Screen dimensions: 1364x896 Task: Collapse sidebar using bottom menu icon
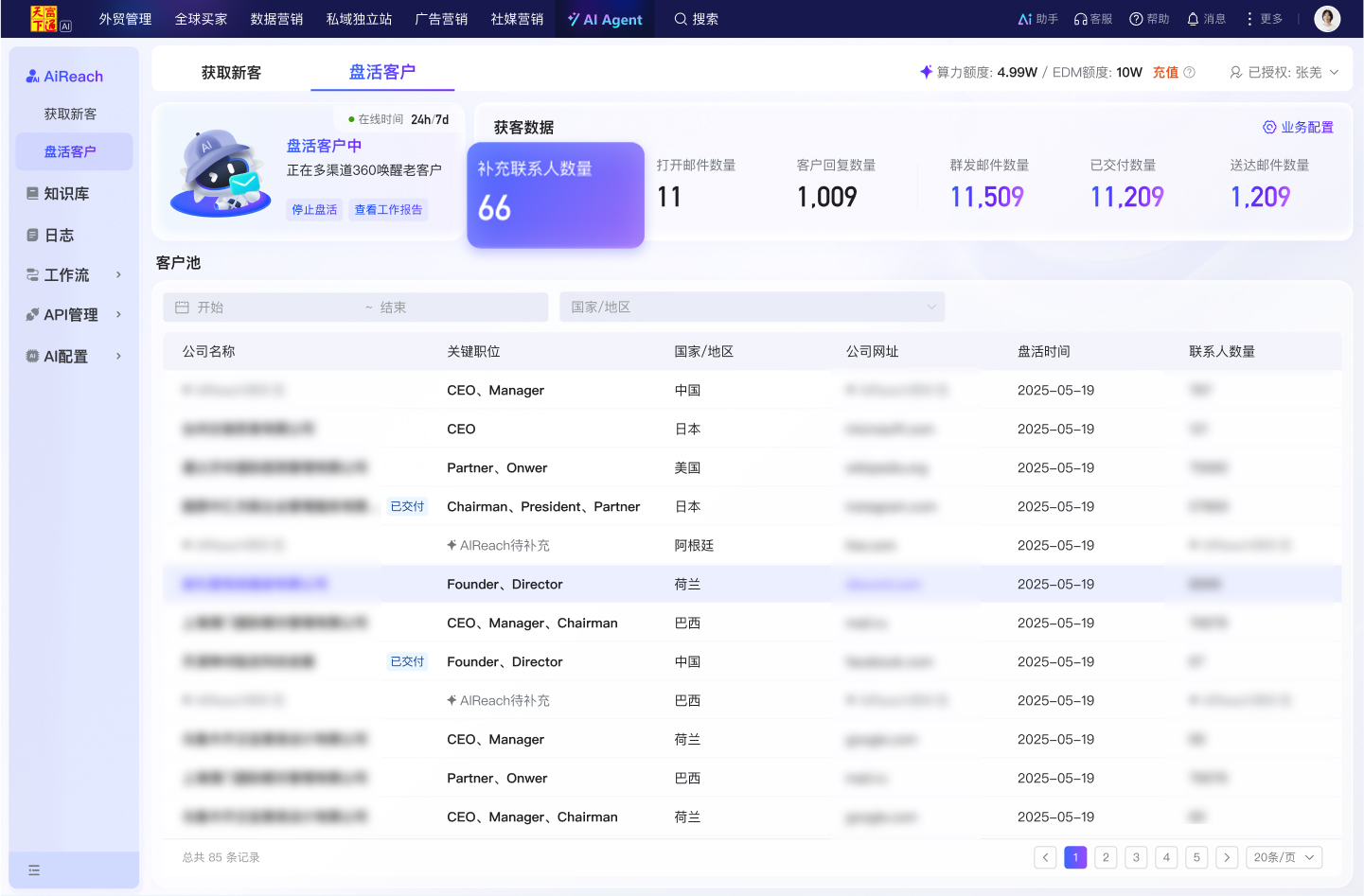tap(34, 870)
